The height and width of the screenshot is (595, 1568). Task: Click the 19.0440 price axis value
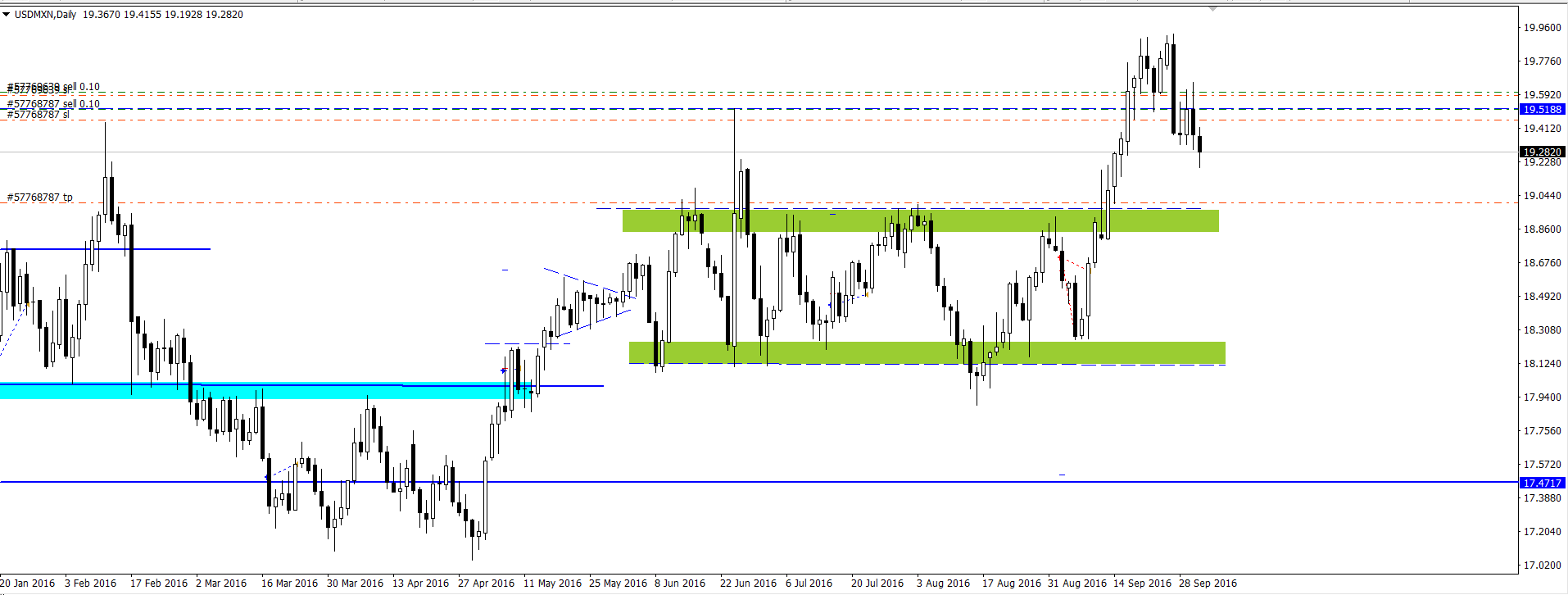pyautogui.click(x=1542, y=195)
